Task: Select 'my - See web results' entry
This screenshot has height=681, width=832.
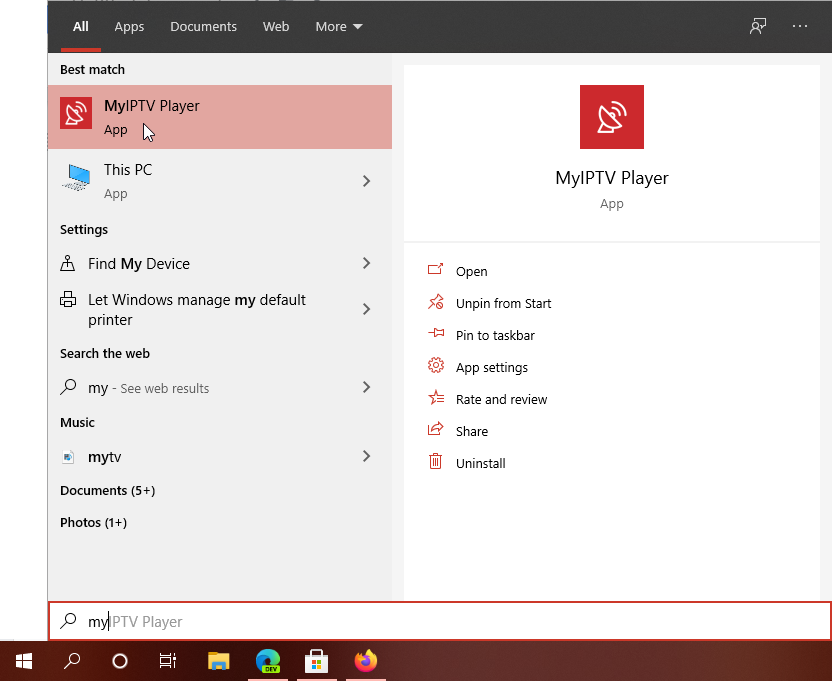Action: 220,387
